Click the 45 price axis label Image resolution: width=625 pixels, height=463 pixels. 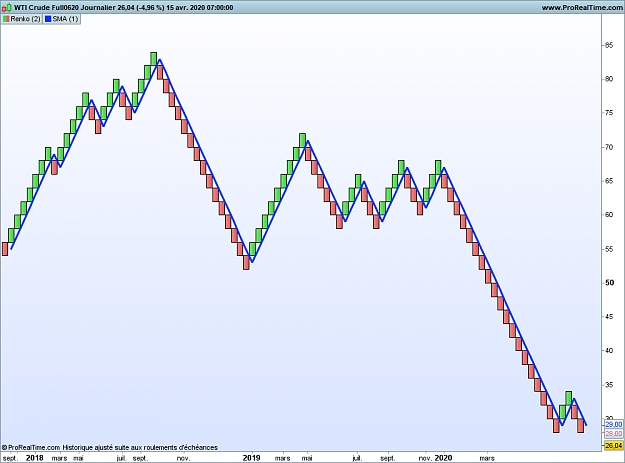609,317
